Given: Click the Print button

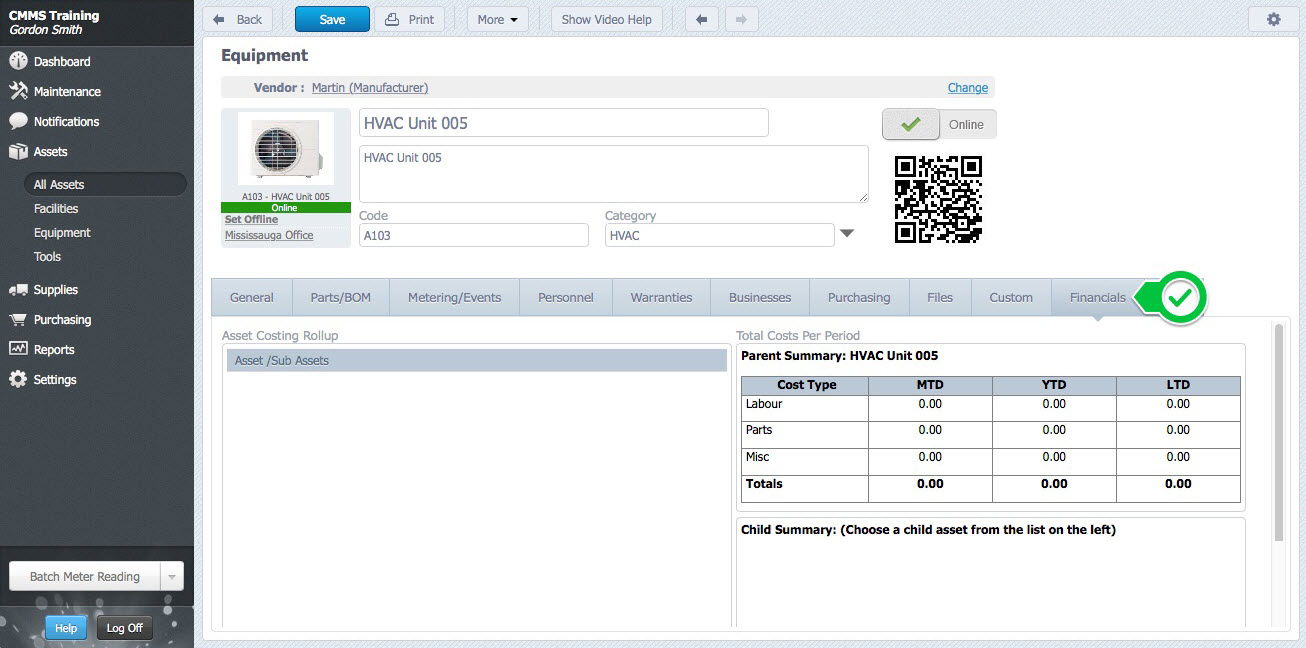Looking at the screenshot, I should pos(410,19).
